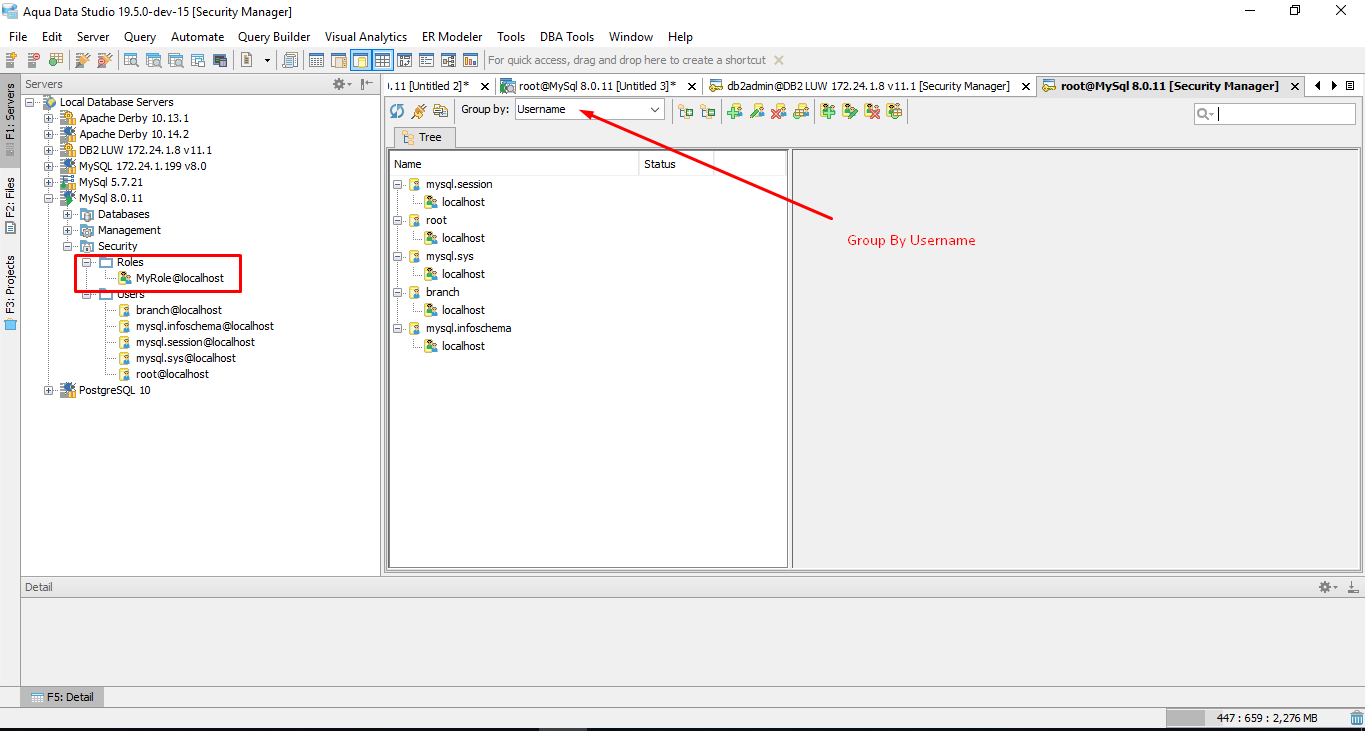Click the expand all tree icon
This screenshot has height=731, width=1365.
tap(685, 111)
